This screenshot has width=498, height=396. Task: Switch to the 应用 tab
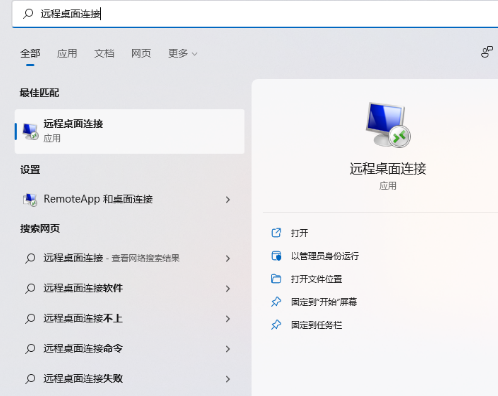[67, 53]
